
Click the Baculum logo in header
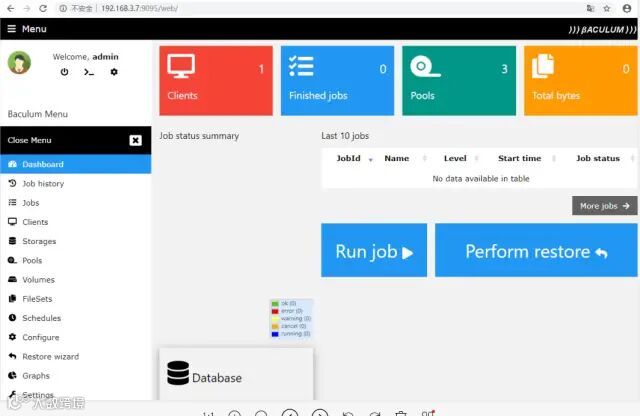[602, 29]
